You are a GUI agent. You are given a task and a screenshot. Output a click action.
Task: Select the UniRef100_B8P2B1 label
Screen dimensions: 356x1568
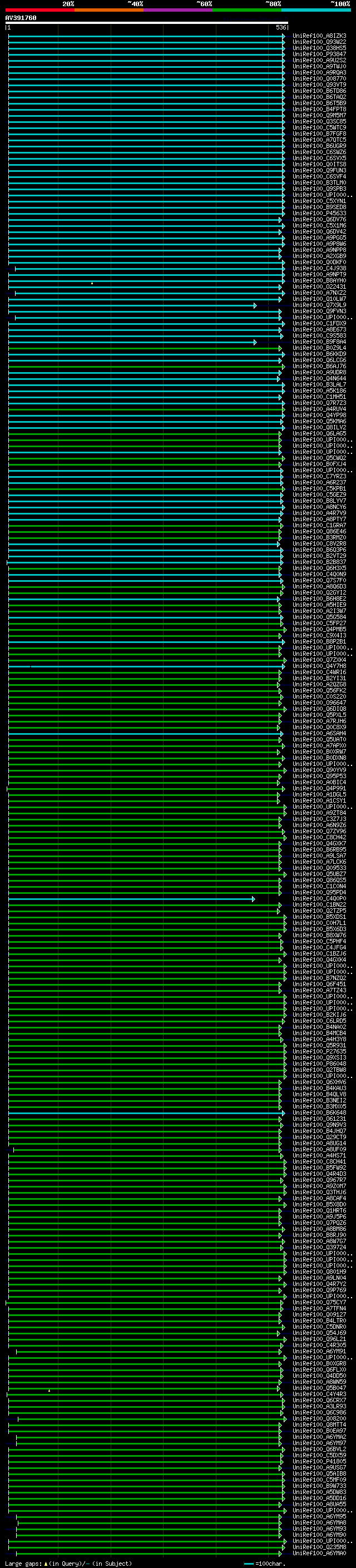(x=319, y=641)
